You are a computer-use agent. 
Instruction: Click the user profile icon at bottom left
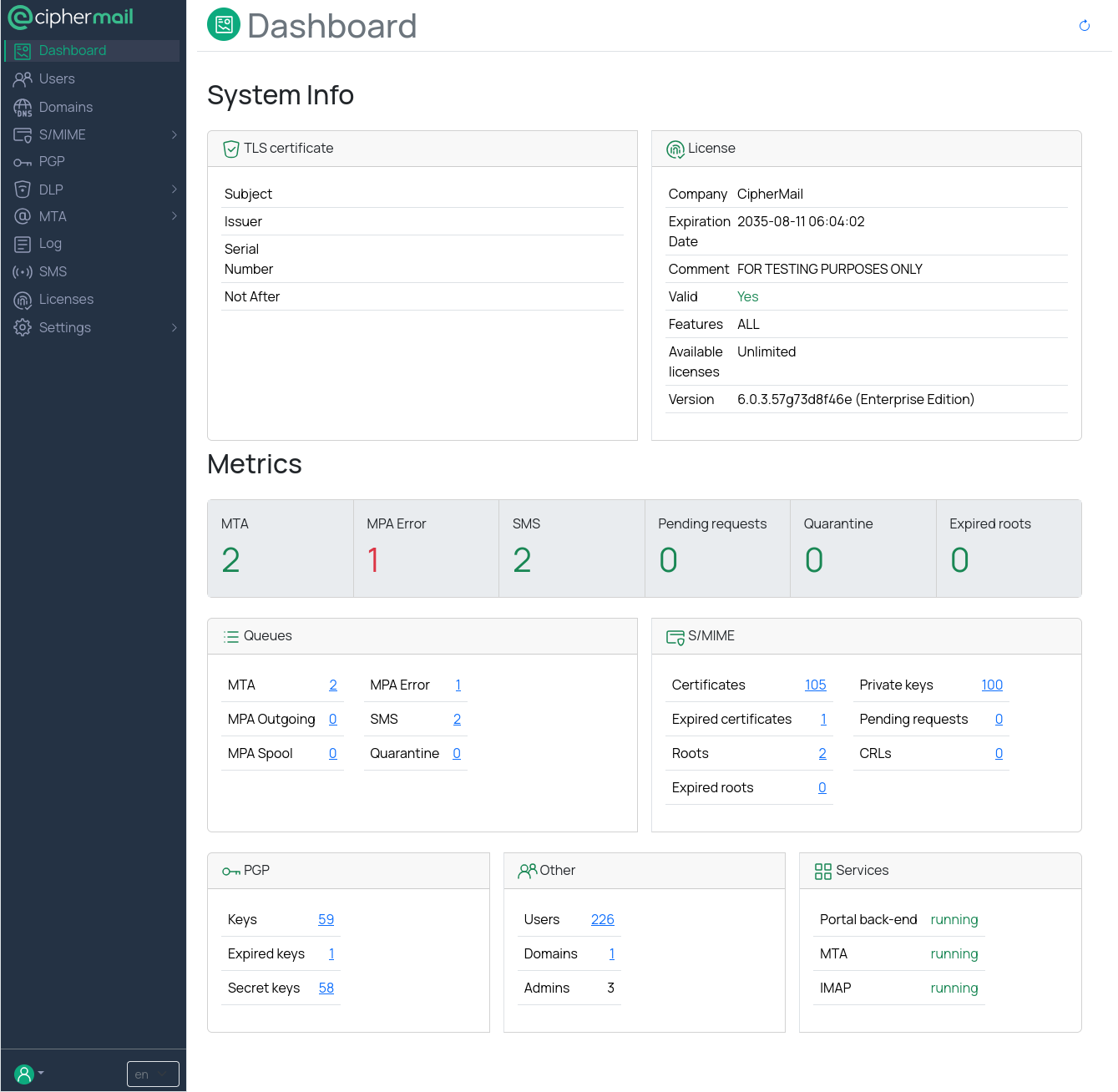[x=24, y=1073]
